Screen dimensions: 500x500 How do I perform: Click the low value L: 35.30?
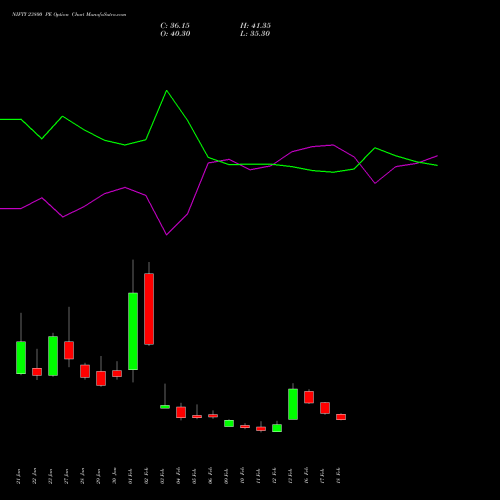click(x=255, y=34)
